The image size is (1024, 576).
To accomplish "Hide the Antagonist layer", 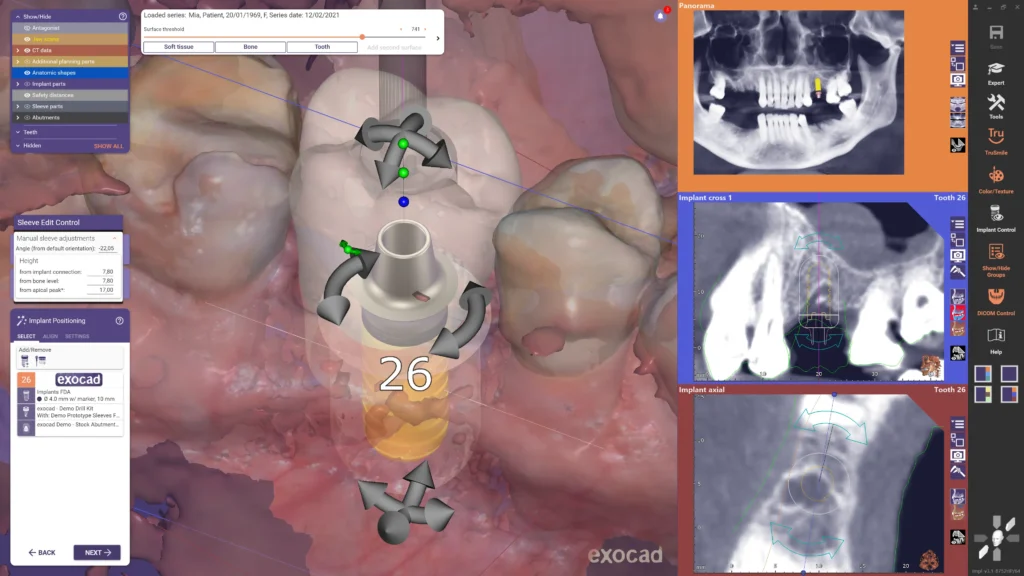I will [26, 28].
